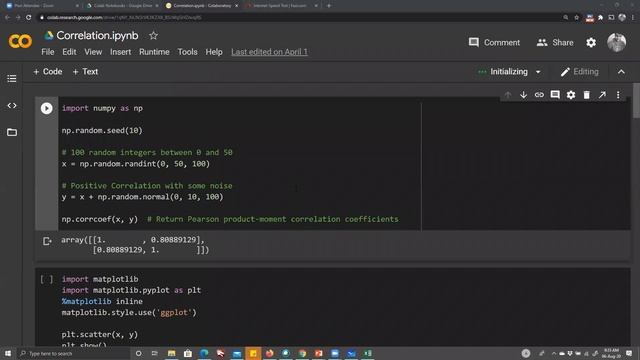
Task: Open the Files sidebar panel
Action: pyautogui.click(x=12, y=132)
